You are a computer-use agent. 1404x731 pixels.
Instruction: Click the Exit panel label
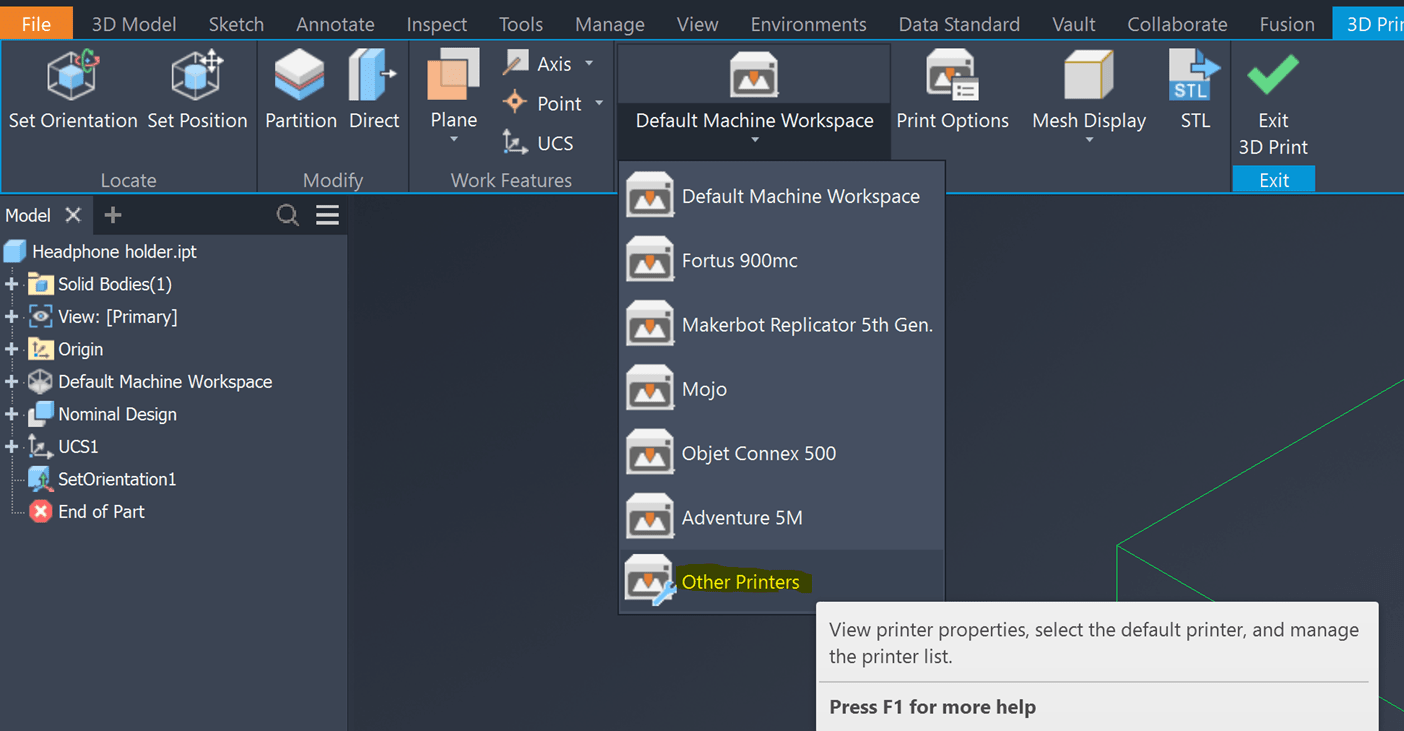[1274, 180]
